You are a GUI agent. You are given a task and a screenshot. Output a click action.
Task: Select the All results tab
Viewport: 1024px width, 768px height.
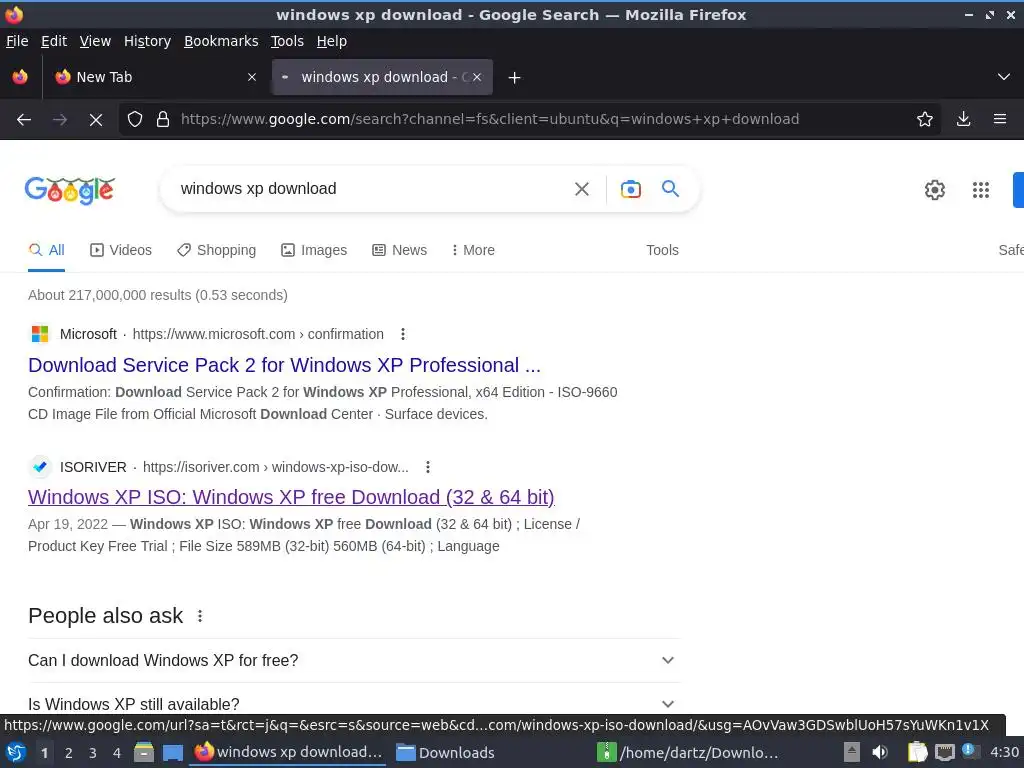[x=46, y=250]
